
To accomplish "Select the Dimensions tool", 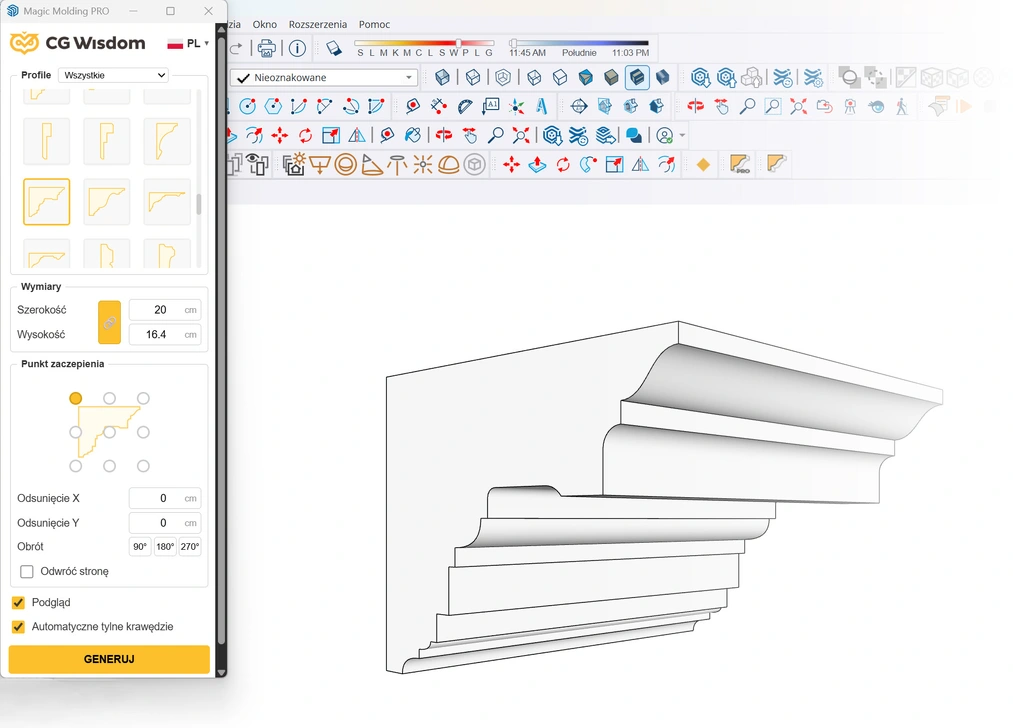I will click(438, 106).
